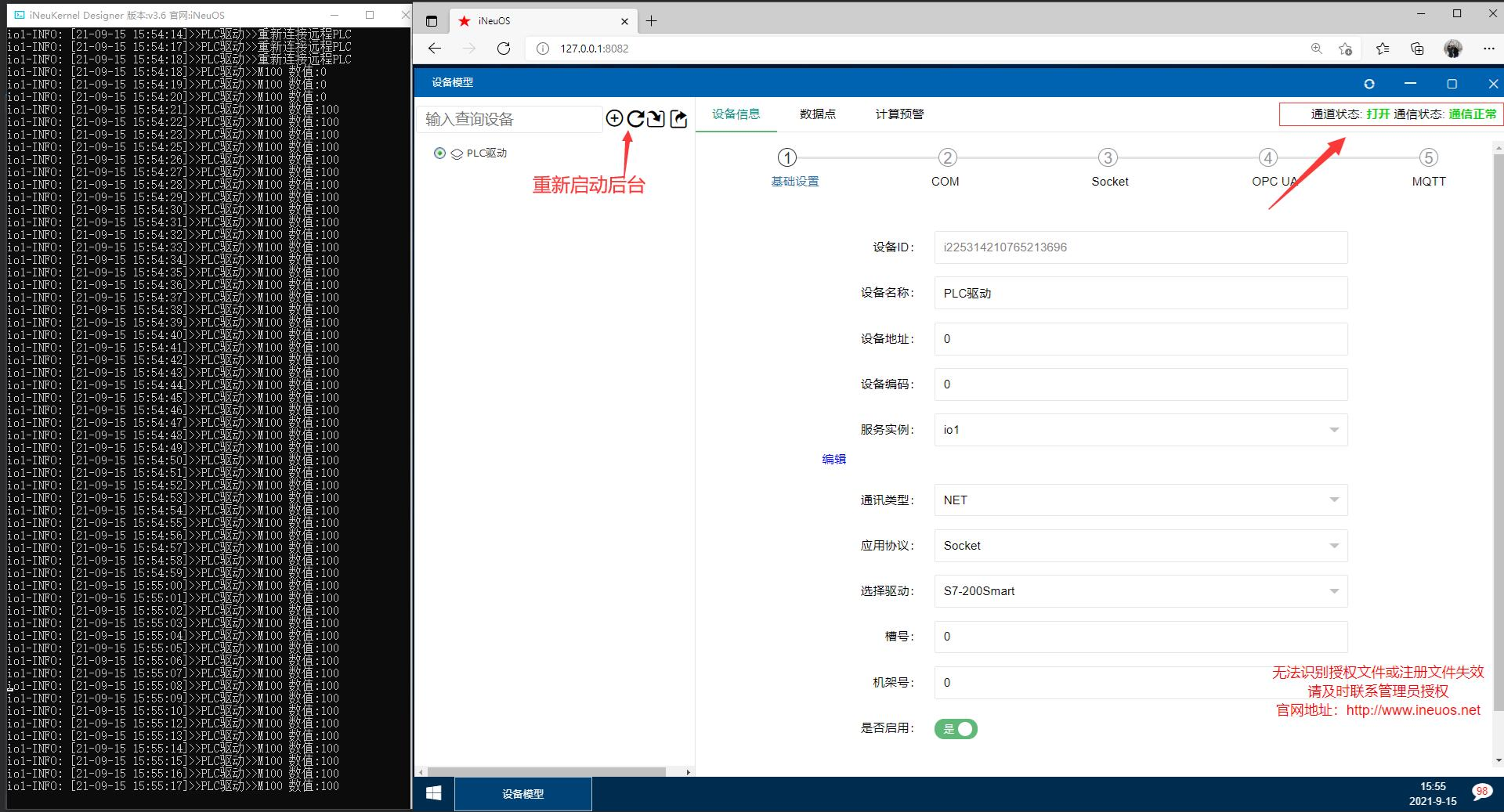Click the 设备地址 field
This screenshot has height=812, width=1504.
1141,339
